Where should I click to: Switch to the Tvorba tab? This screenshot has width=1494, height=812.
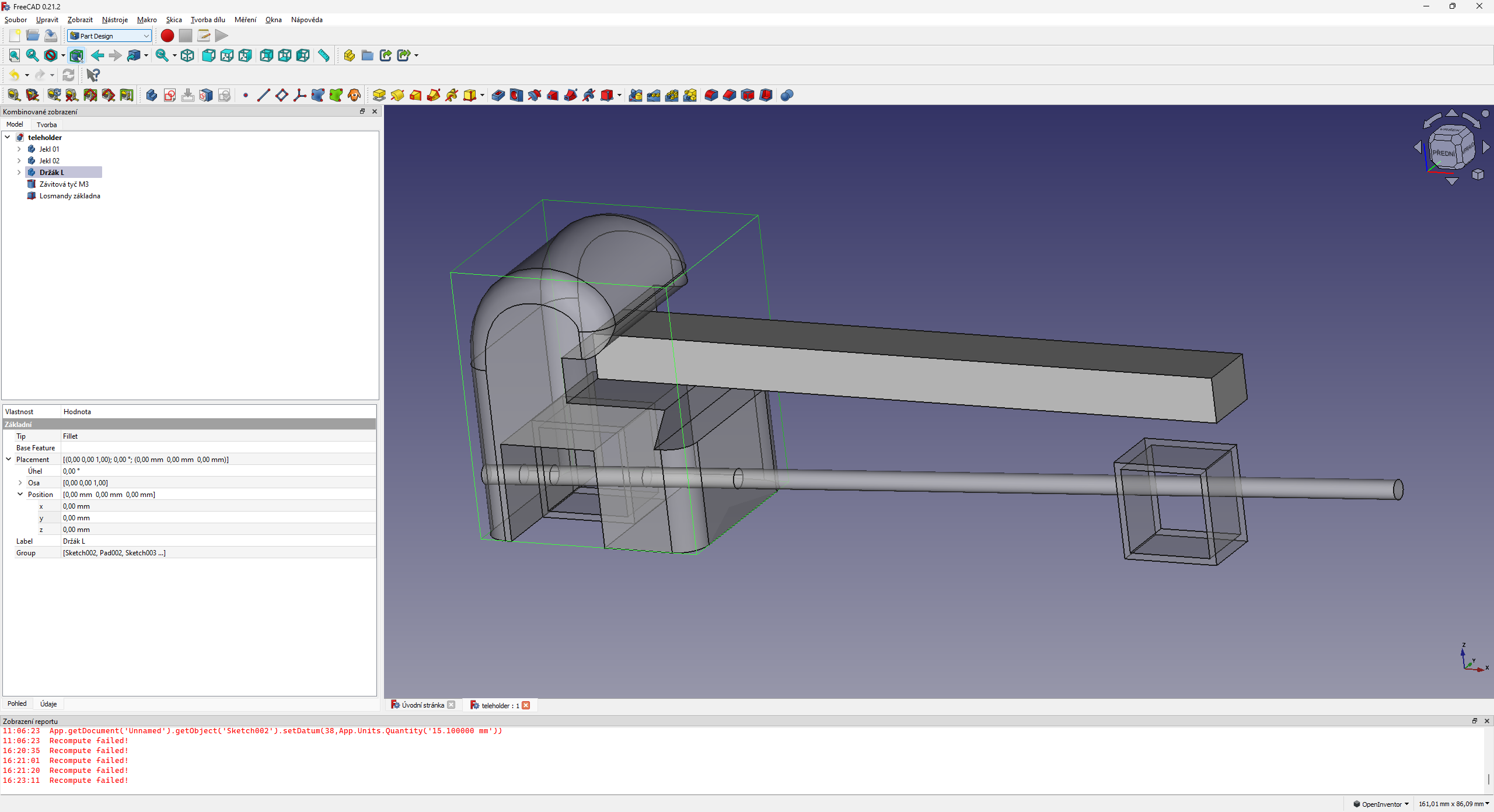47,124
